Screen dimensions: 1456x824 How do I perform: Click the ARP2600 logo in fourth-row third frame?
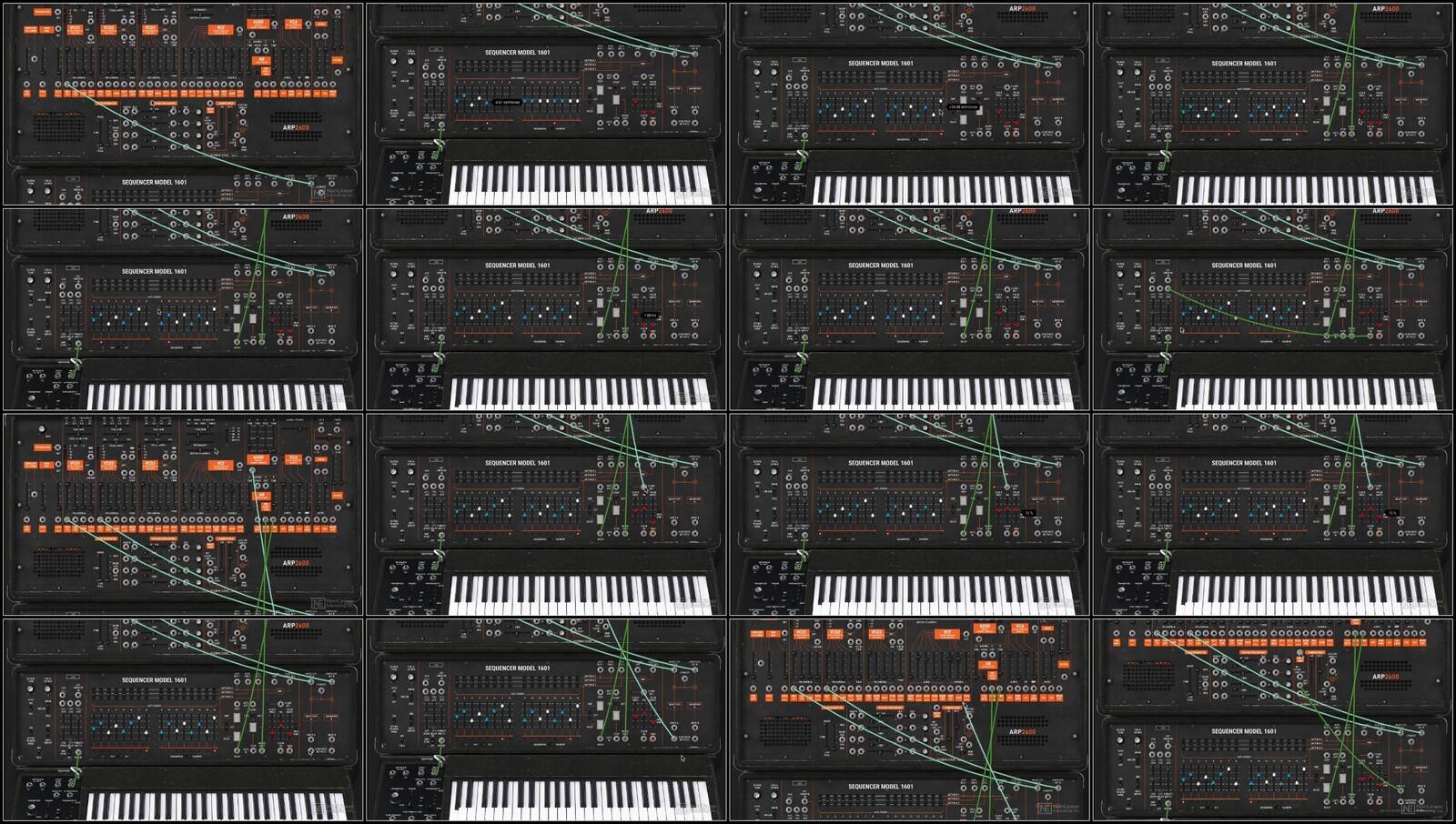[x=1022, y=732]
